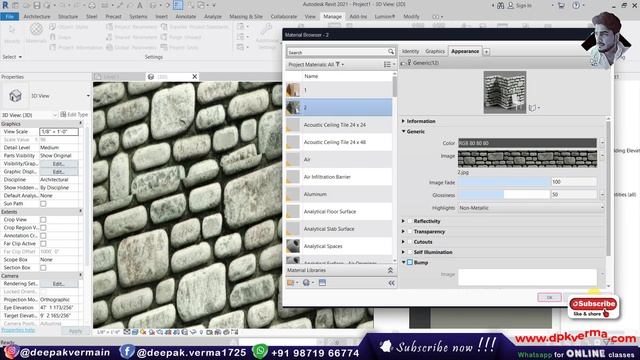The height and width of the screenshot is (360, 640).
Task: Click the add asset plus icon
Action: 486,51
